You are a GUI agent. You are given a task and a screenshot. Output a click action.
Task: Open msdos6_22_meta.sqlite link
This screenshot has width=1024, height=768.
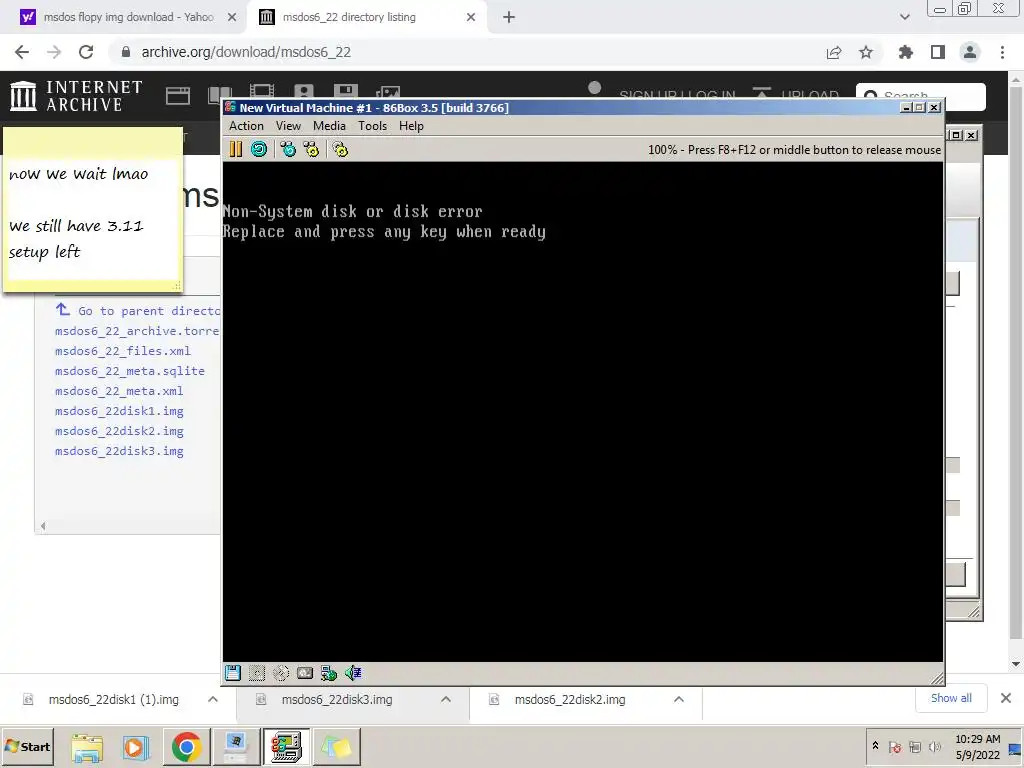[130, 371]
